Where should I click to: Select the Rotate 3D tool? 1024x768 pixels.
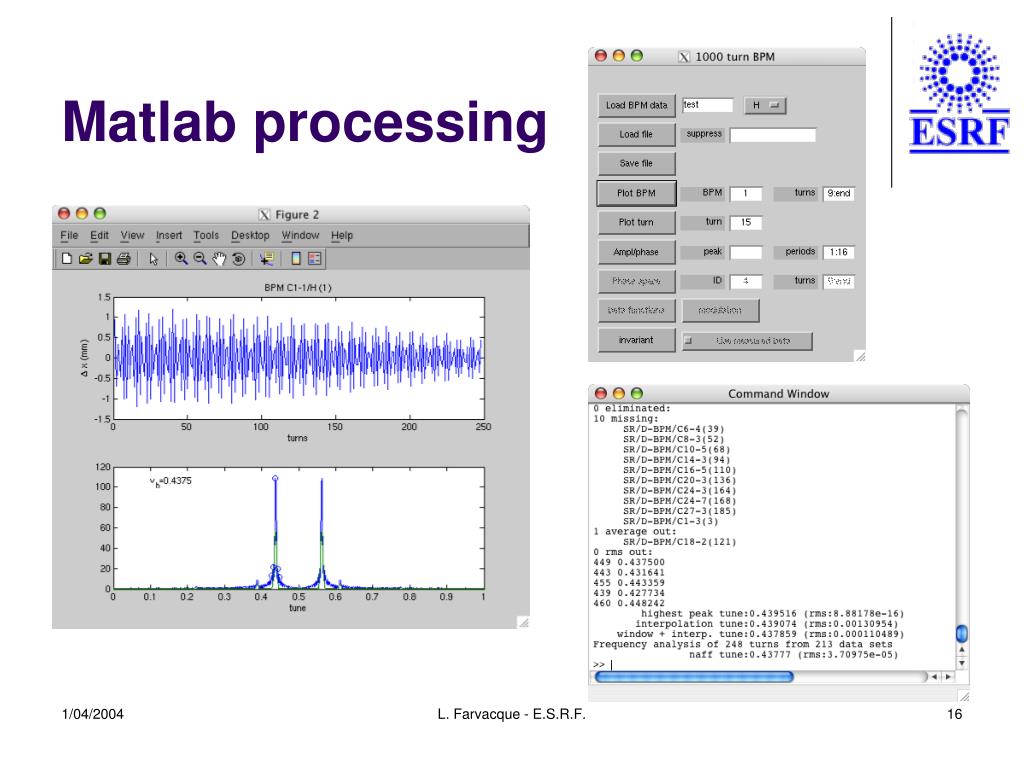[x=238, y=259]
